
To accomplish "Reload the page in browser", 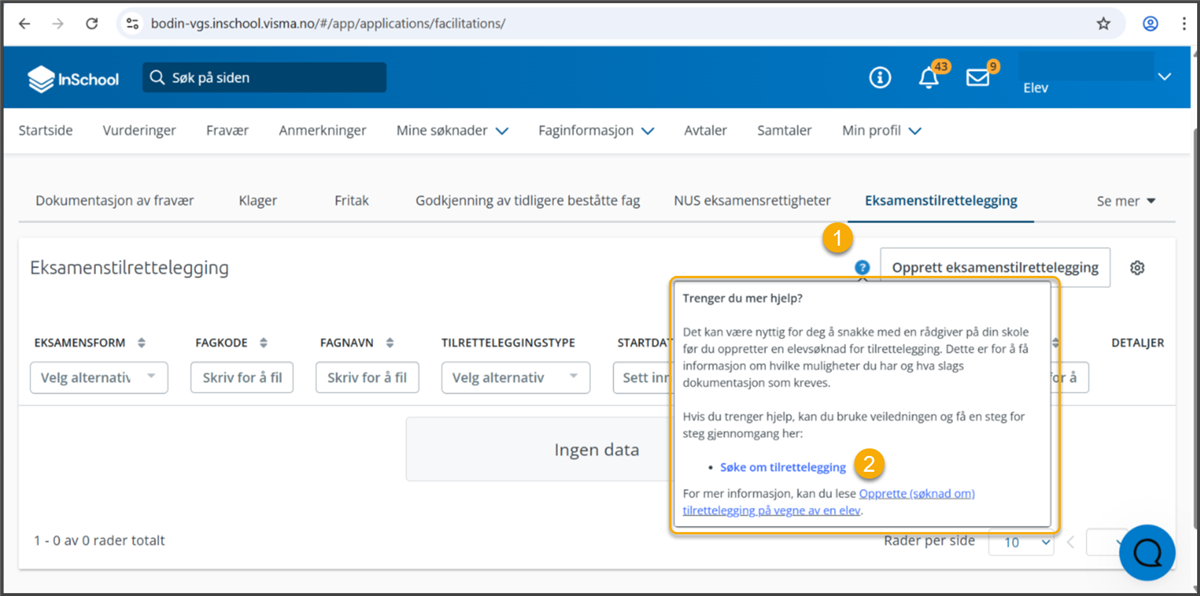I will point(92,23).
